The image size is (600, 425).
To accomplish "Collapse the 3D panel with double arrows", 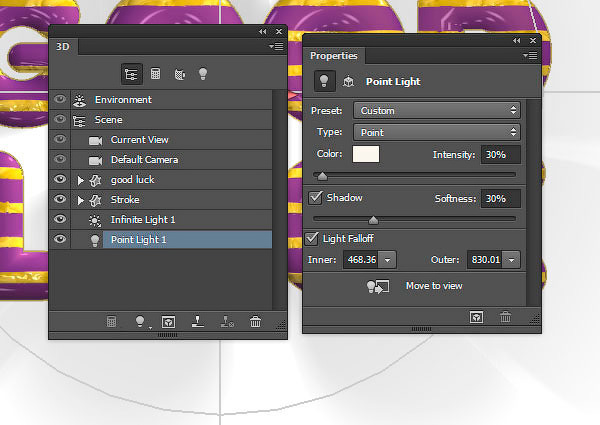I will pyautogui.click(x=262, y=32).
